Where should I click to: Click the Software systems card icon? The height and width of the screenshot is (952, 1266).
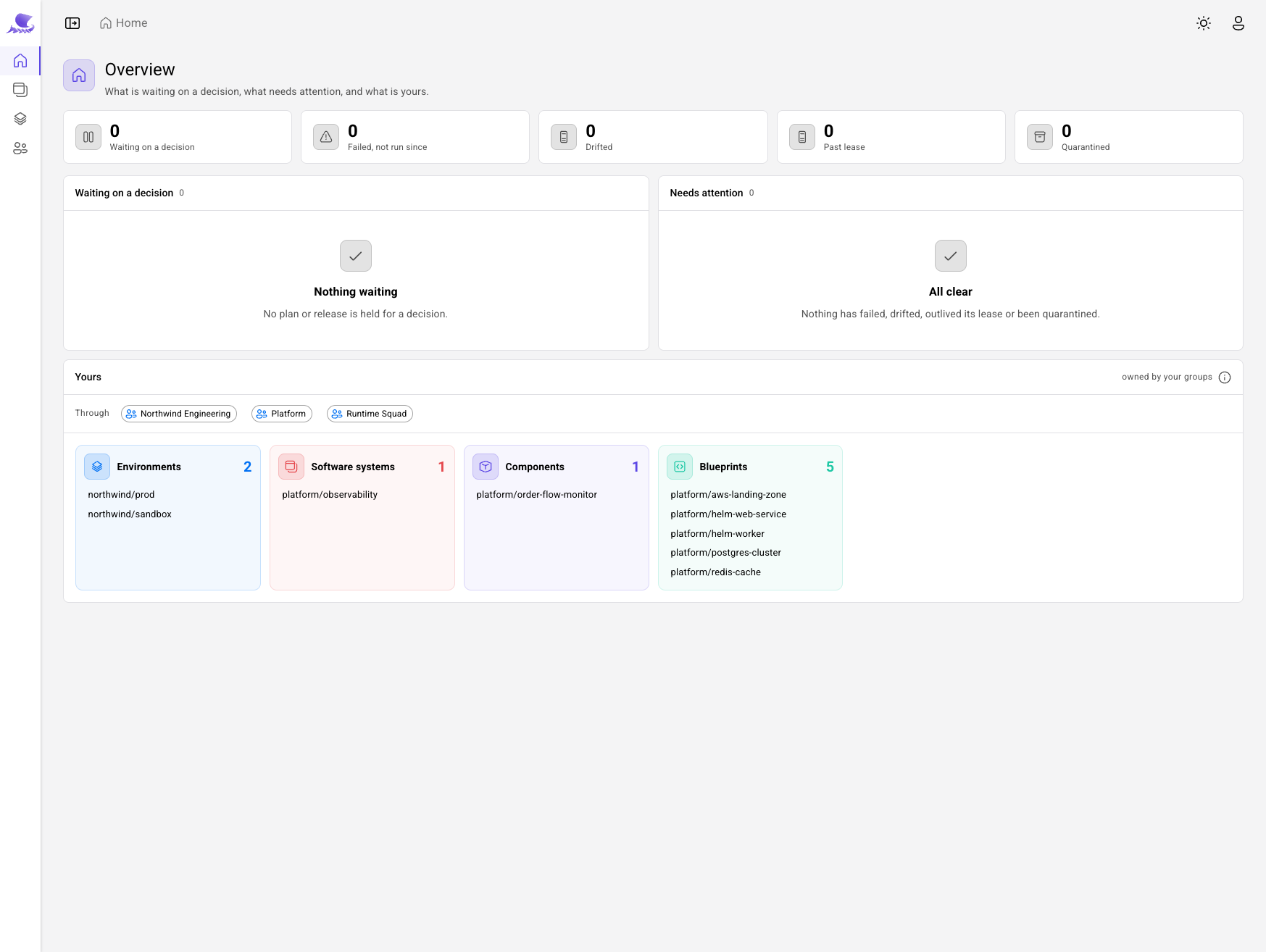[291, 467]
